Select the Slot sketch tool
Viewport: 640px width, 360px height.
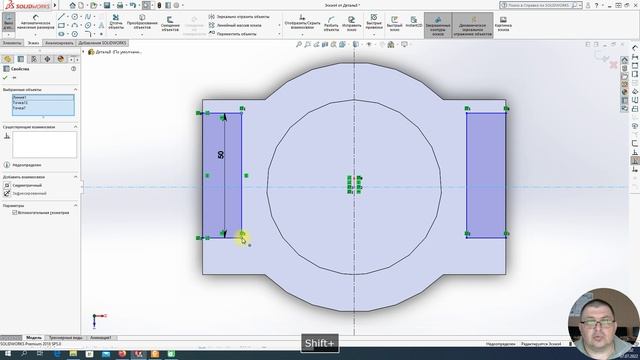click(x=61, y=34)
